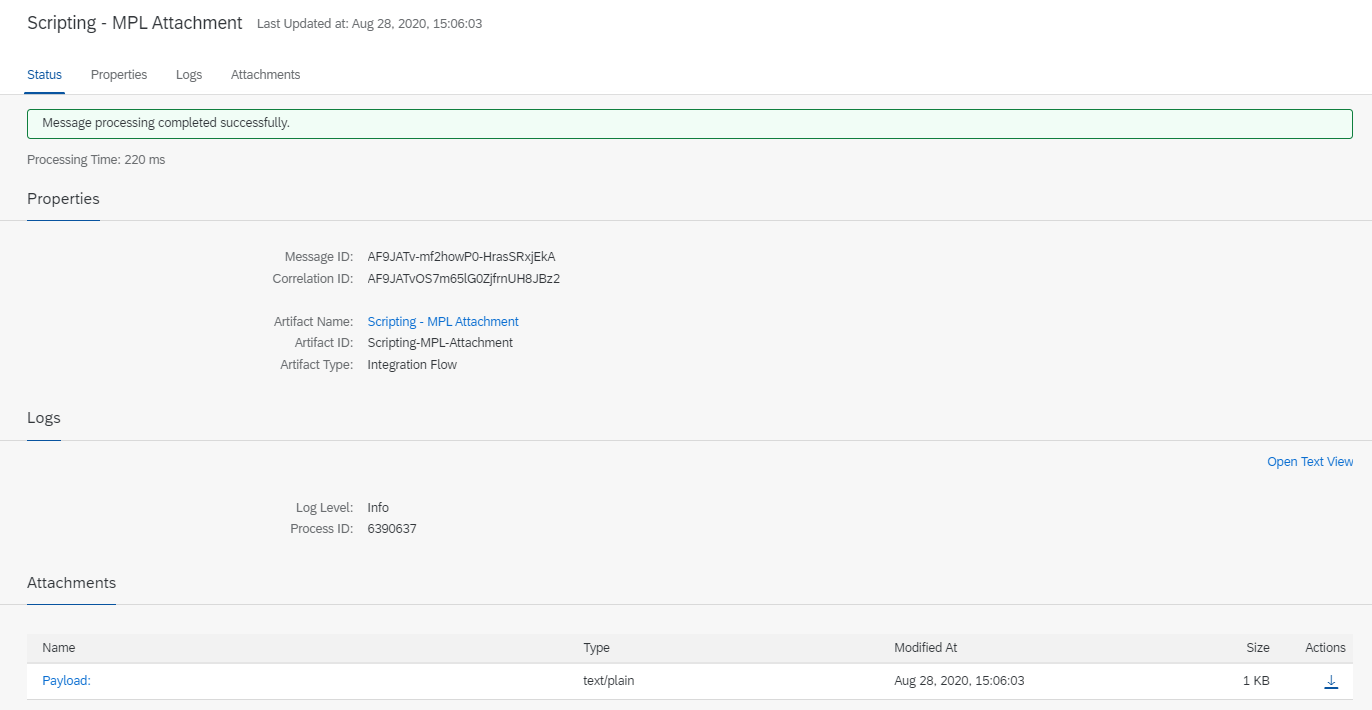Click the Name column header
This screenshot has height=710, width=1372.
point(59,648)
